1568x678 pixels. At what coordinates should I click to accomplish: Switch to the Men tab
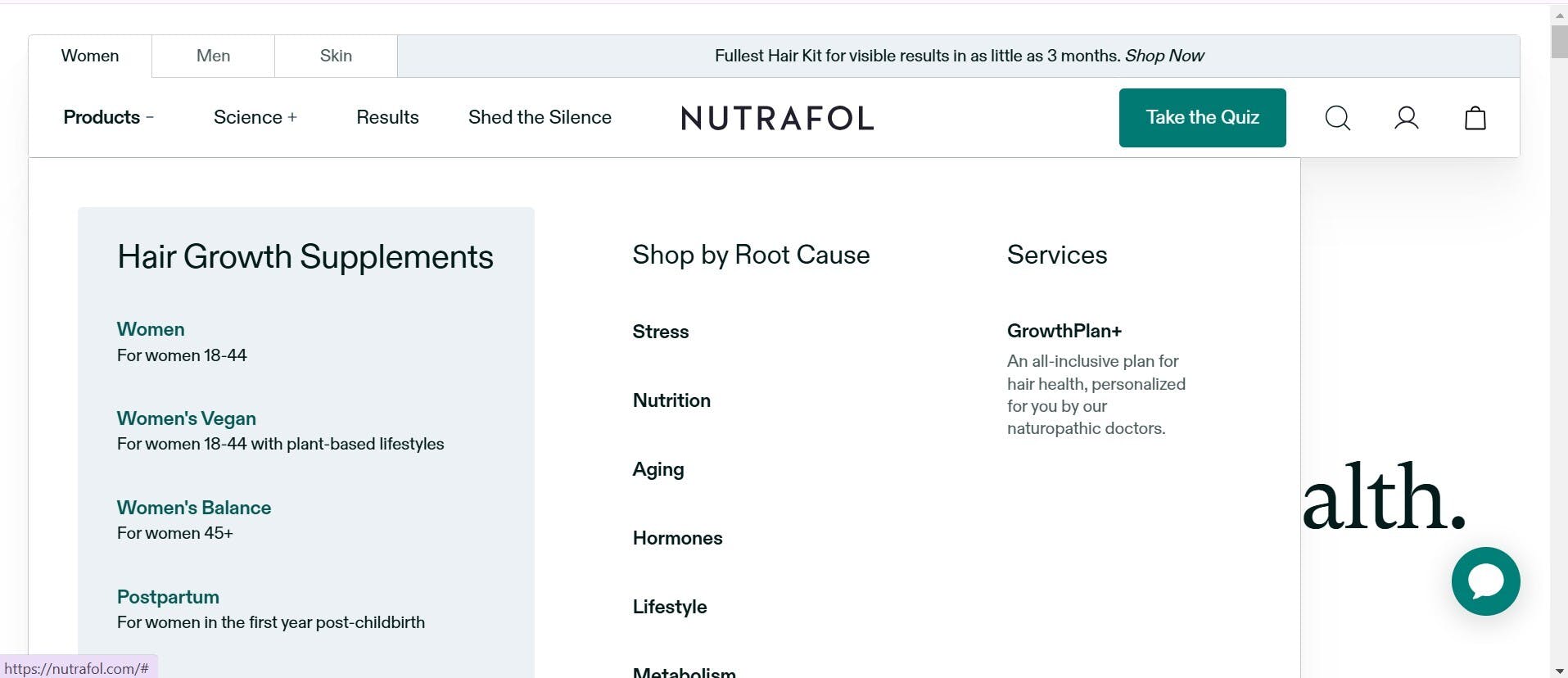[212, 56]
